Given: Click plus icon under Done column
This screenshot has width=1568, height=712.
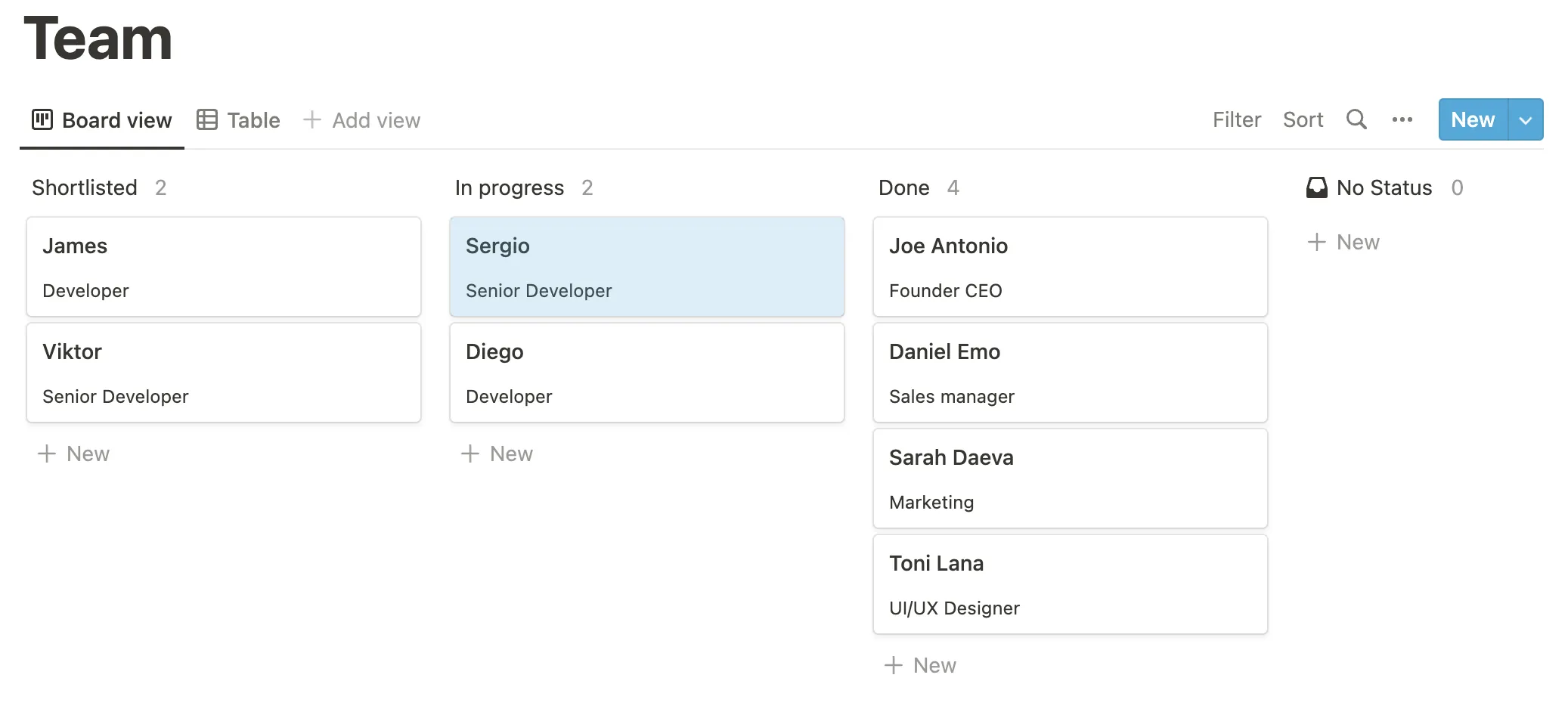Looking at the screenshot, I should coord(894,665).
